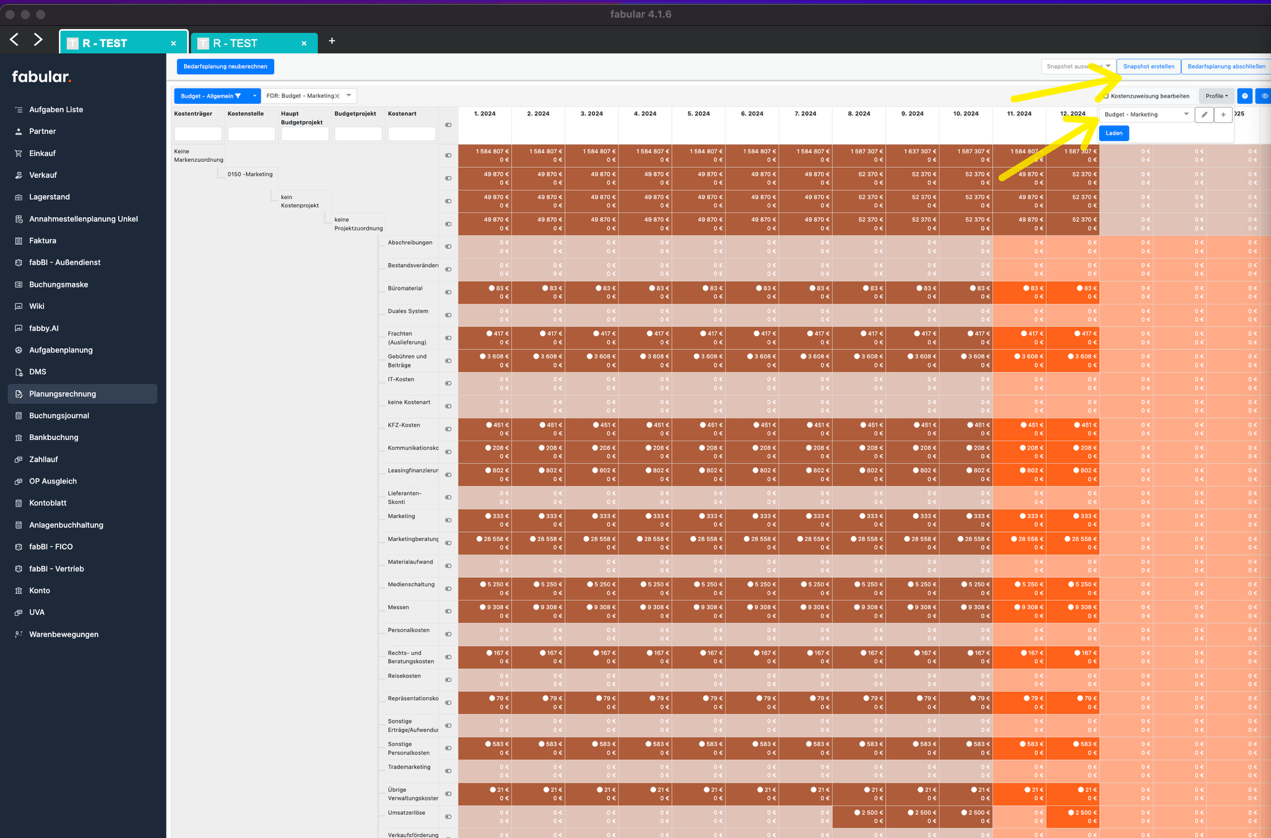
Task: Open the Snapshot auswählen dropdown
Action: (1077, 66)
